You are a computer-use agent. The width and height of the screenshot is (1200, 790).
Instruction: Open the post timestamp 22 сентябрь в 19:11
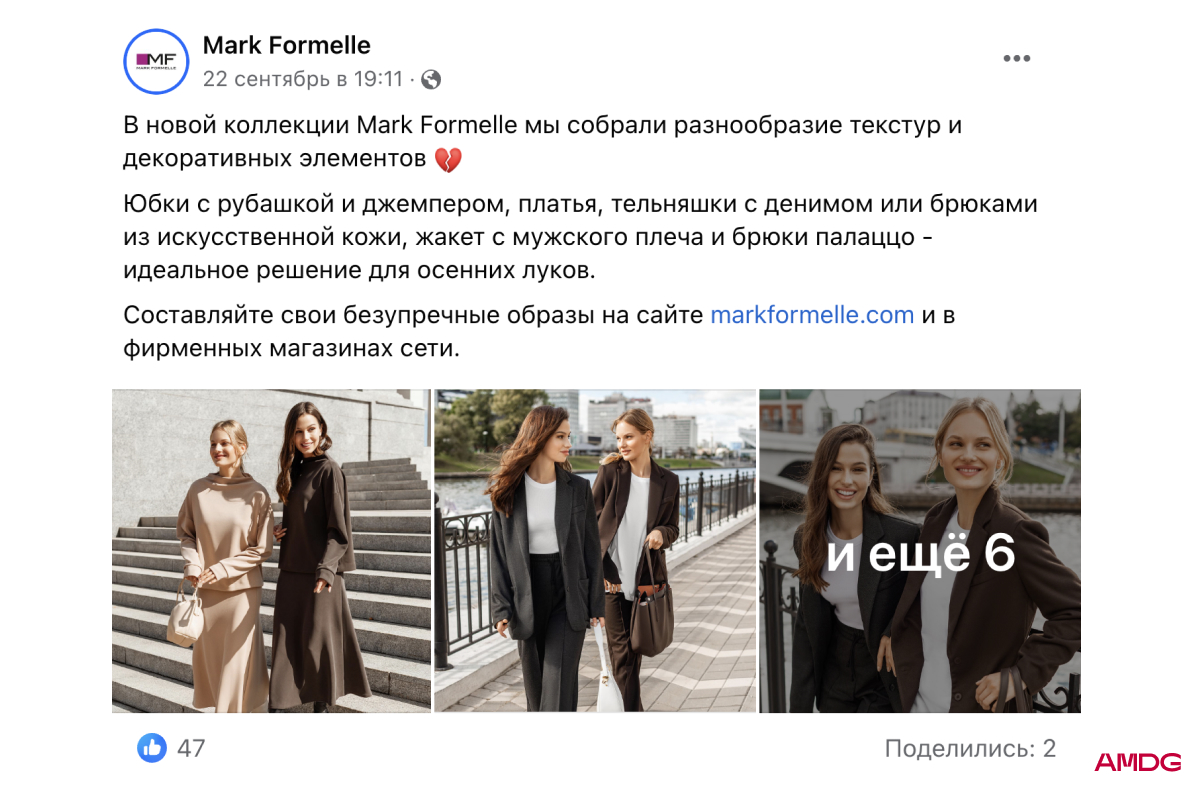[303, 79]
